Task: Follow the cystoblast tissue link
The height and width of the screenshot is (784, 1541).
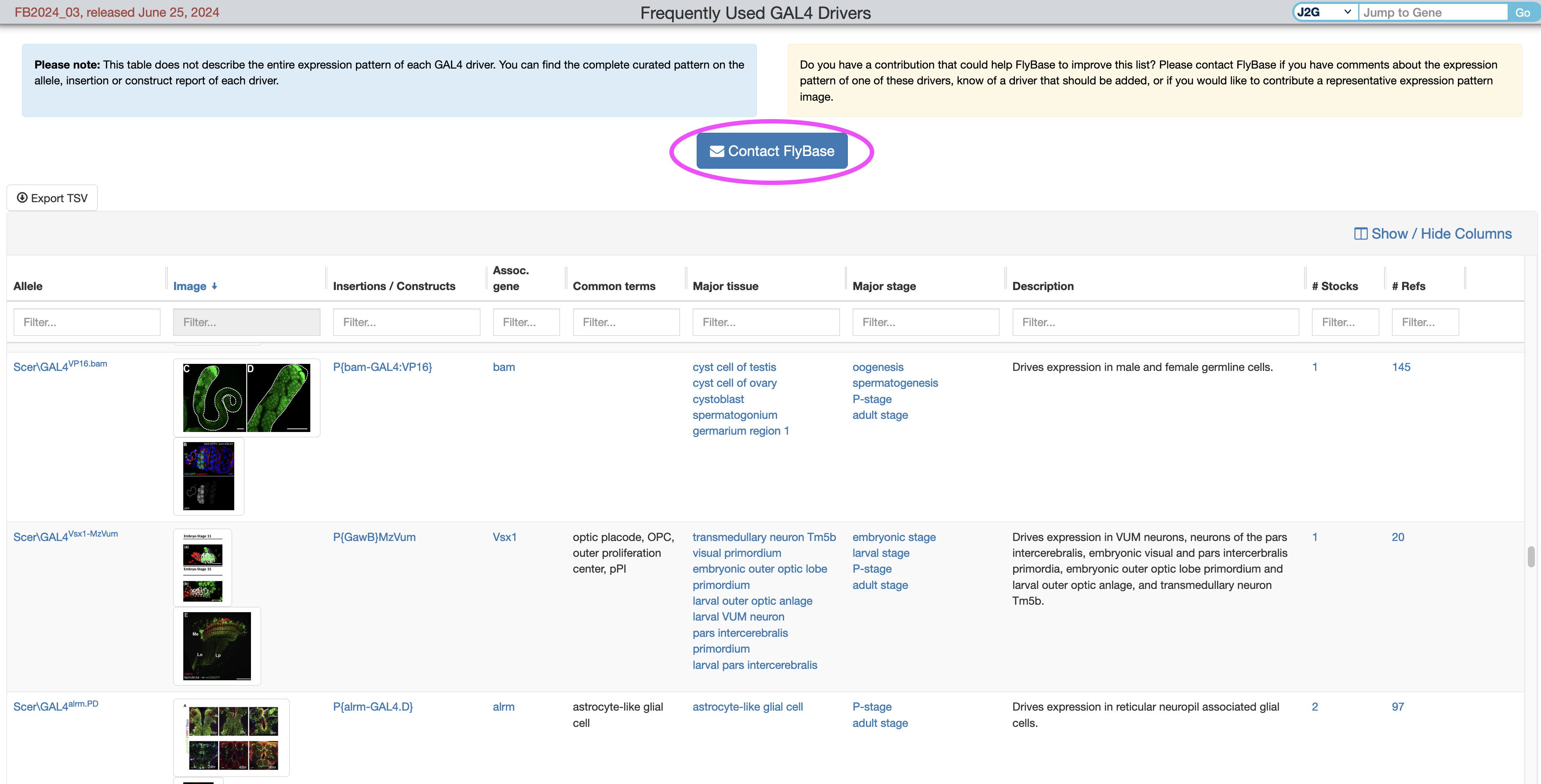Action: tap(718, 399)
